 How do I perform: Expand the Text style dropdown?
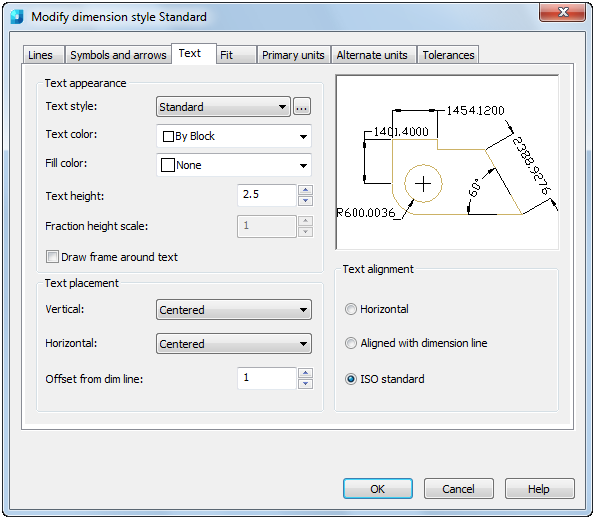[223, 106]
